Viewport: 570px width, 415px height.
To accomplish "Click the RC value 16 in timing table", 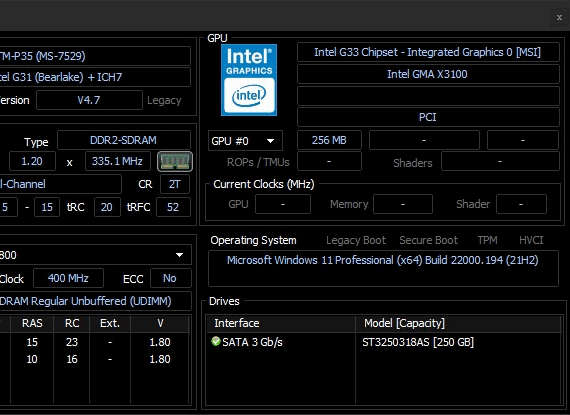I will click(72, 359).
